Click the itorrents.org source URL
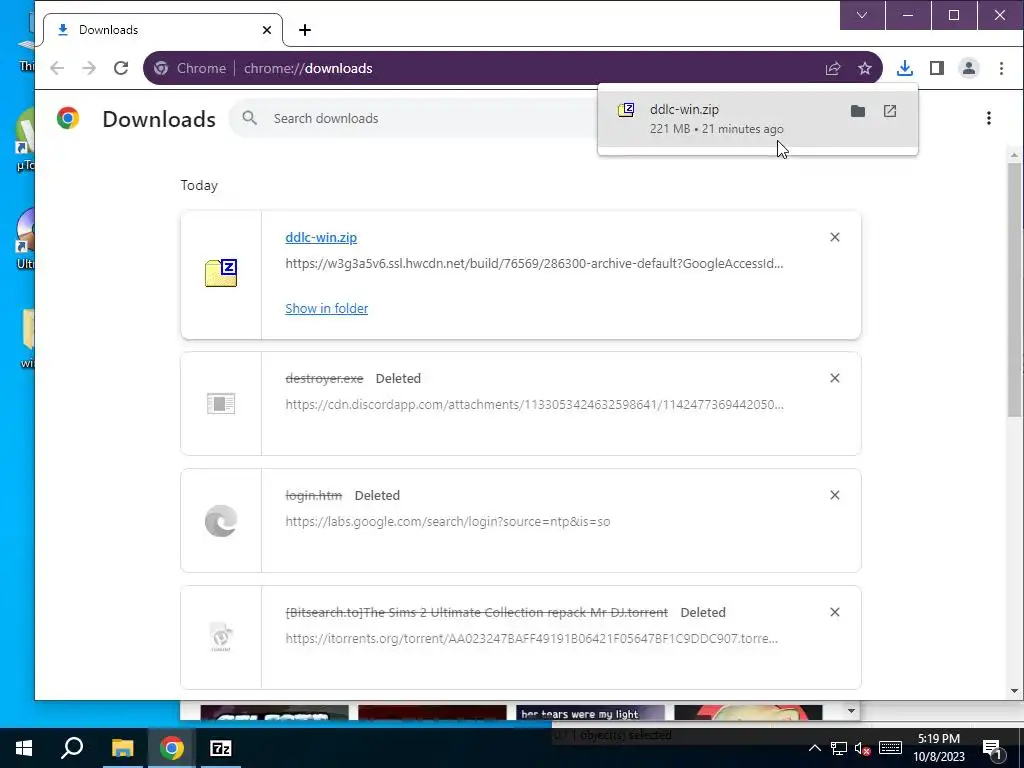Screen dimensions: 1024x768 point(532,638)
